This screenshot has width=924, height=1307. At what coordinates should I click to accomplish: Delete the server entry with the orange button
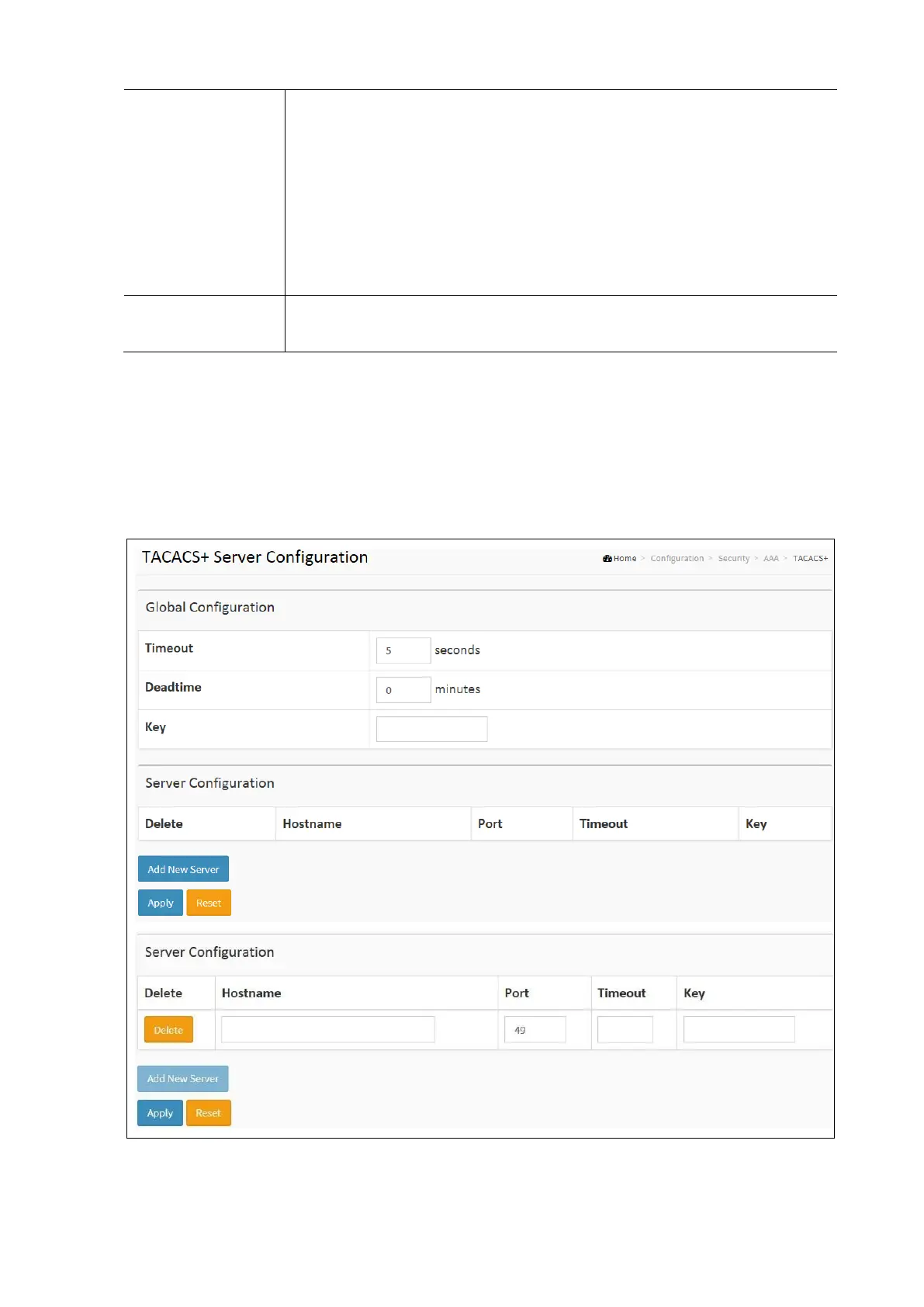coord(168,1030)
